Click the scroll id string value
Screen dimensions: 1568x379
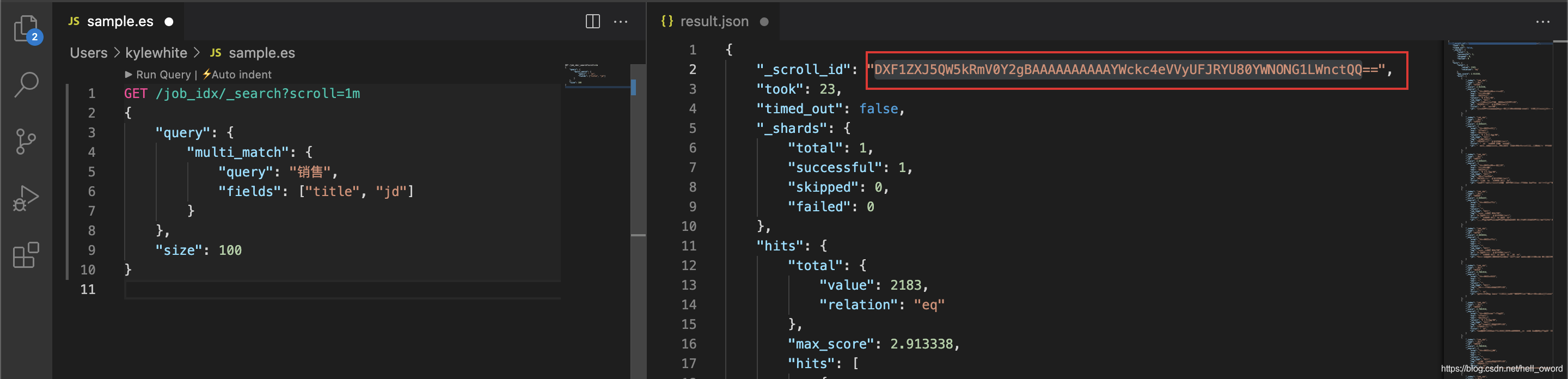[1125, 69]
